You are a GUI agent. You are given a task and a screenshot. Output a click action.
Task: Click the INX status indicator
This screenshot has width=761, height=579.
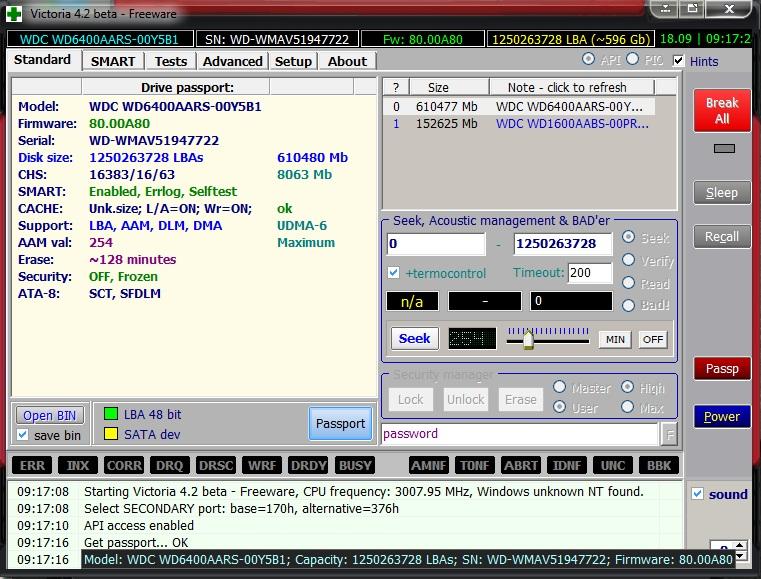coord(78,465)
